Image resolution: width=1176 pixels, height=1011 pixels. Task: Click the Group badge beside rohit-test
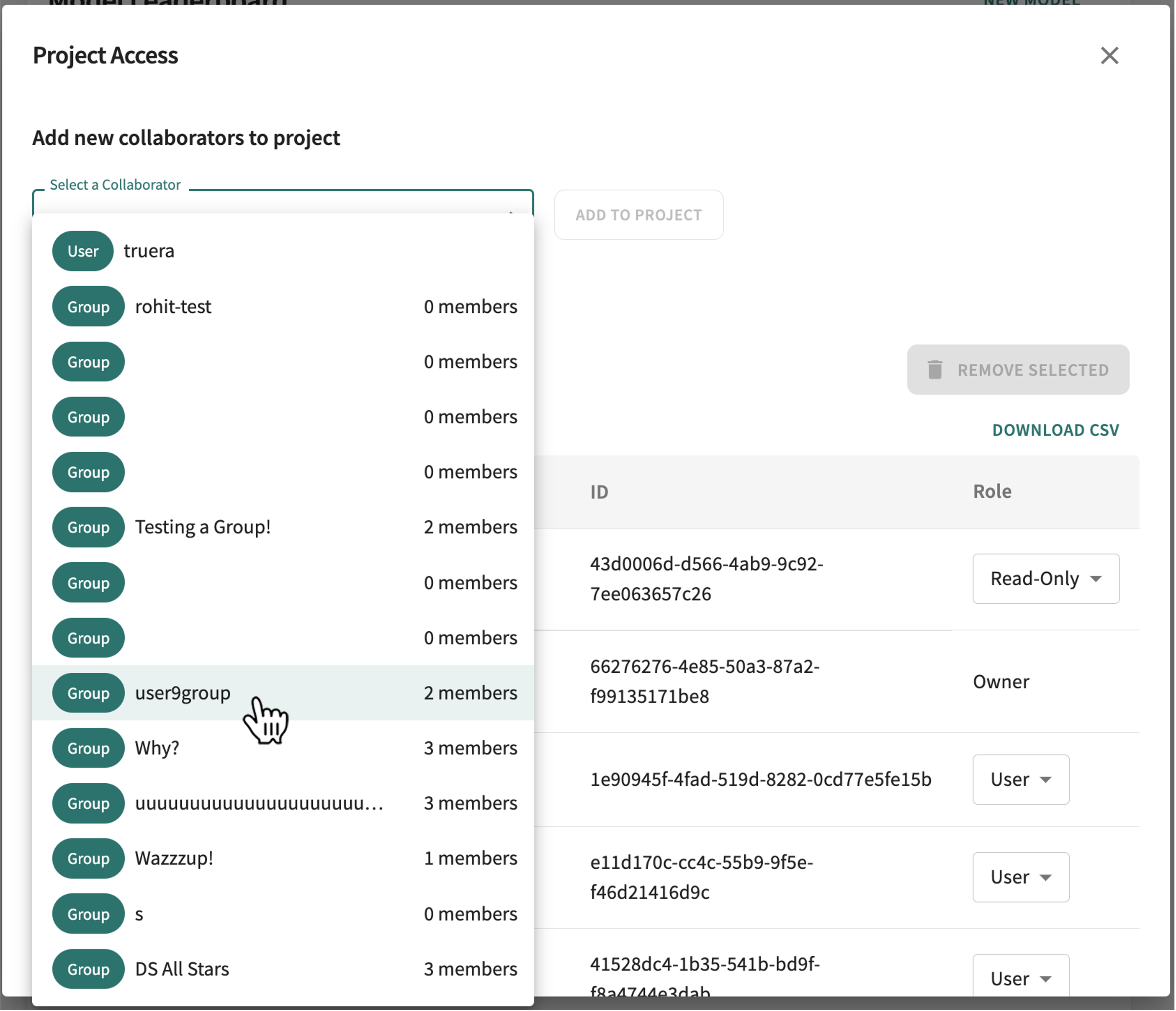(88, 306)
